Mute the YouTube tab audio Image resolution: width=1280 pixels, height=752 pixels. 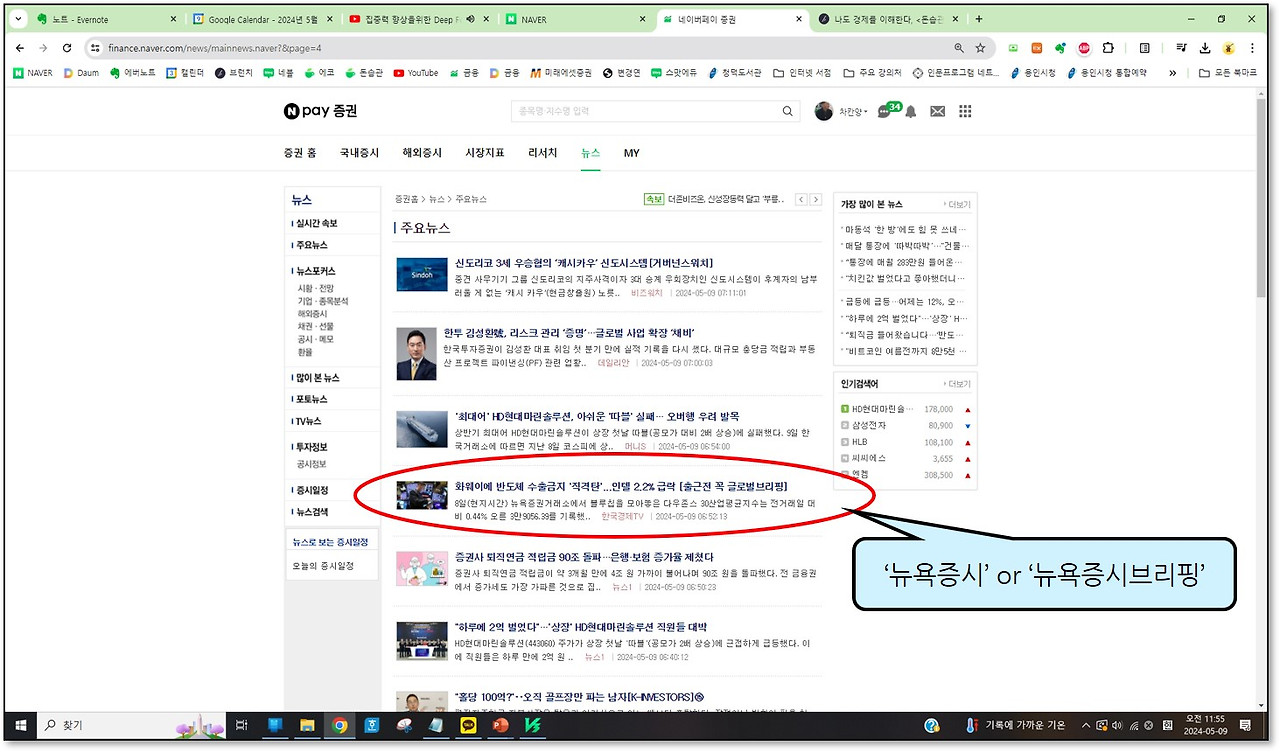click(470, 19)
